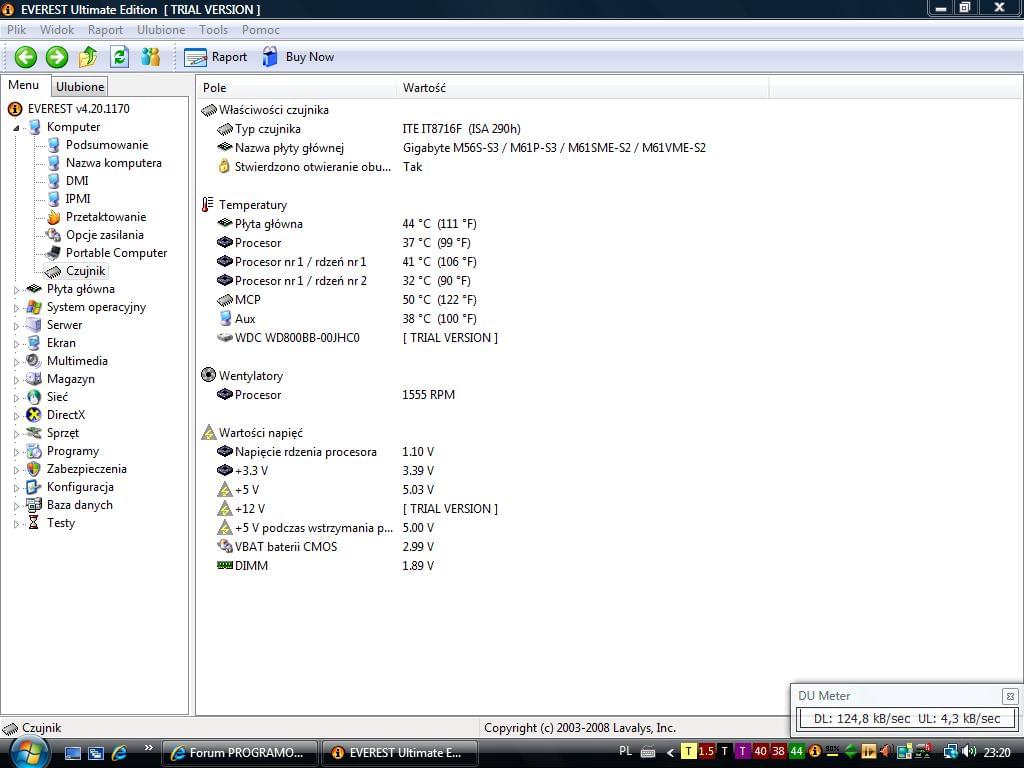Go forward with the green right arrow
Image resolution: width=1024 pixels, height=768 pixels.
pyautogui.click(x=57, y=57)
